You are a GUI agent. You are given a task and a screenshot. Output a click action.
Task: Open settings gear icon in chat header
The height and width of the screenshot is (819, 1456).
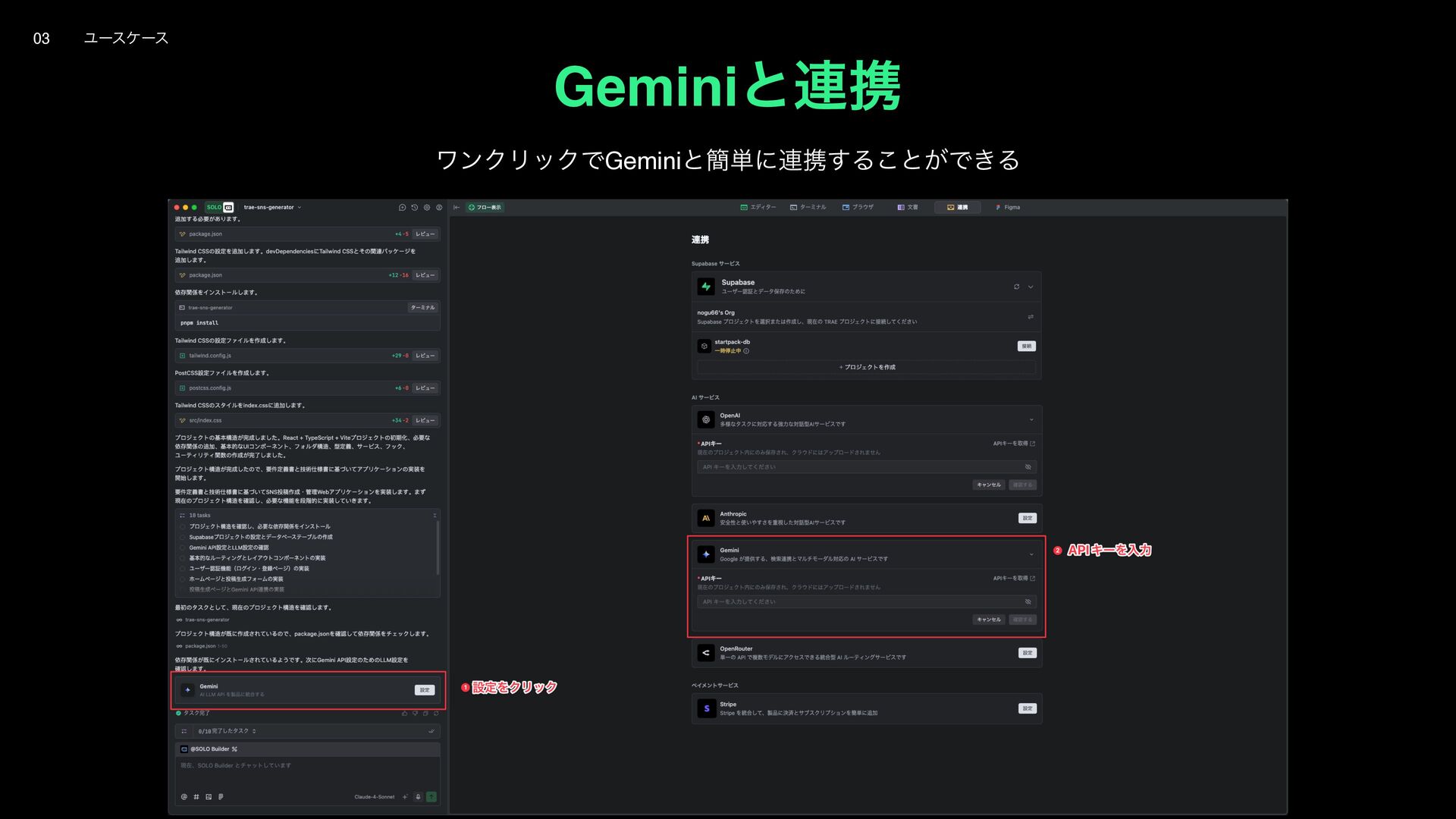(427, 207)
